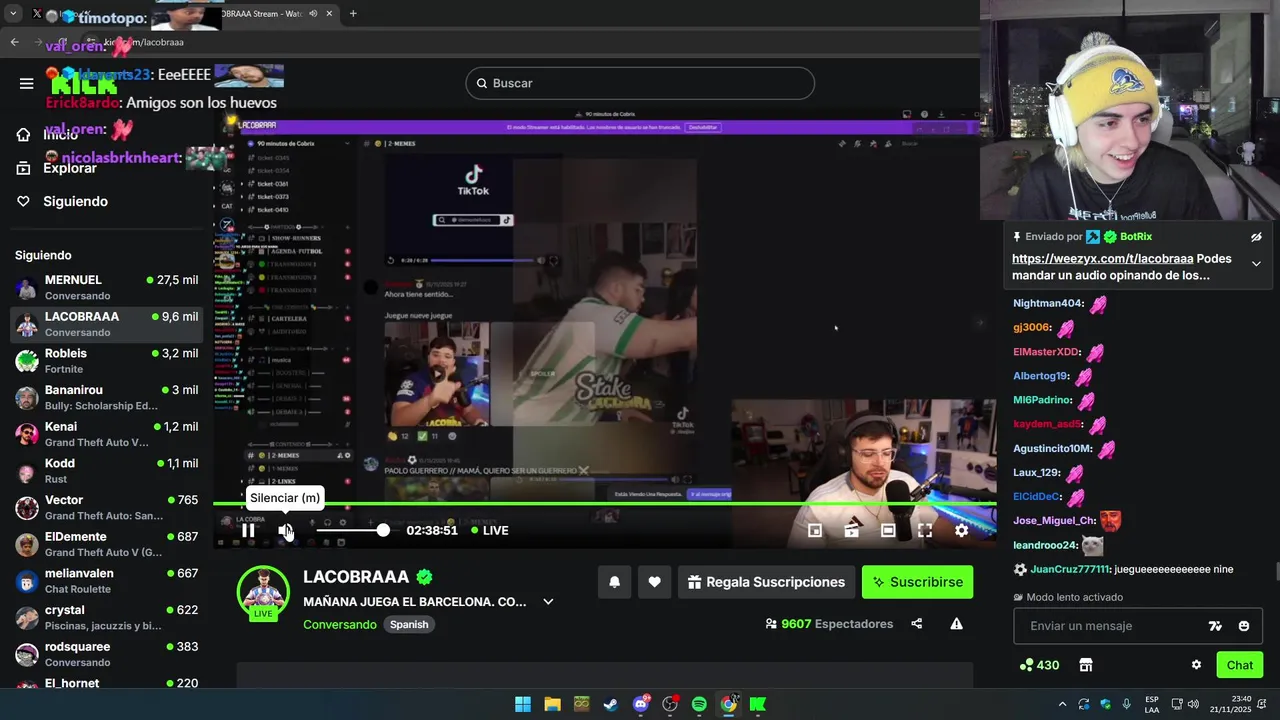
Task: Open Explorar in sidebar
Action: click(x=56, y=168)
